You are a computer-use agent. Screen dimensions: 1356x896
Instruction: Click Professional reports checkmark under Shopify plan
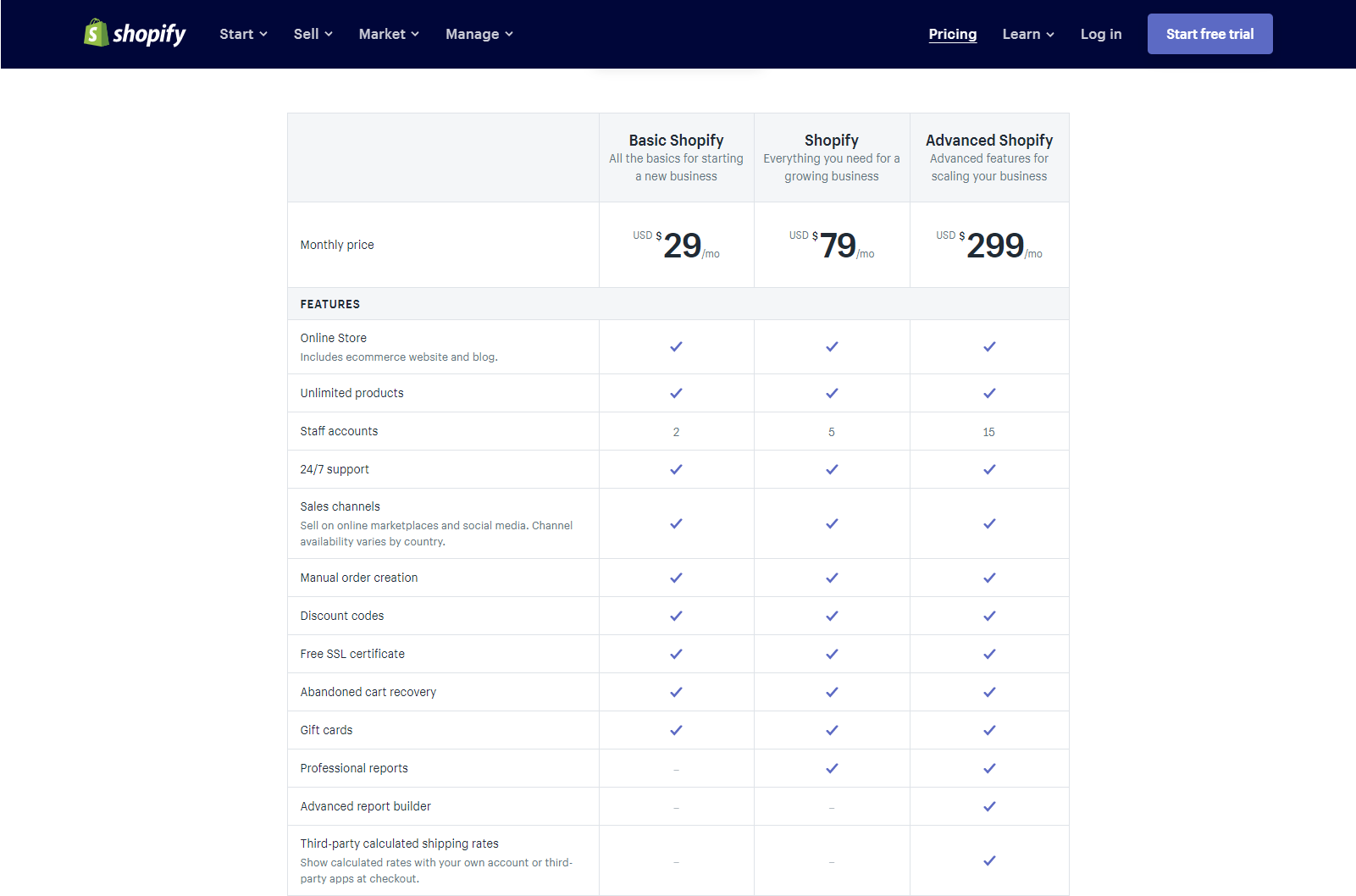(832, 768)
